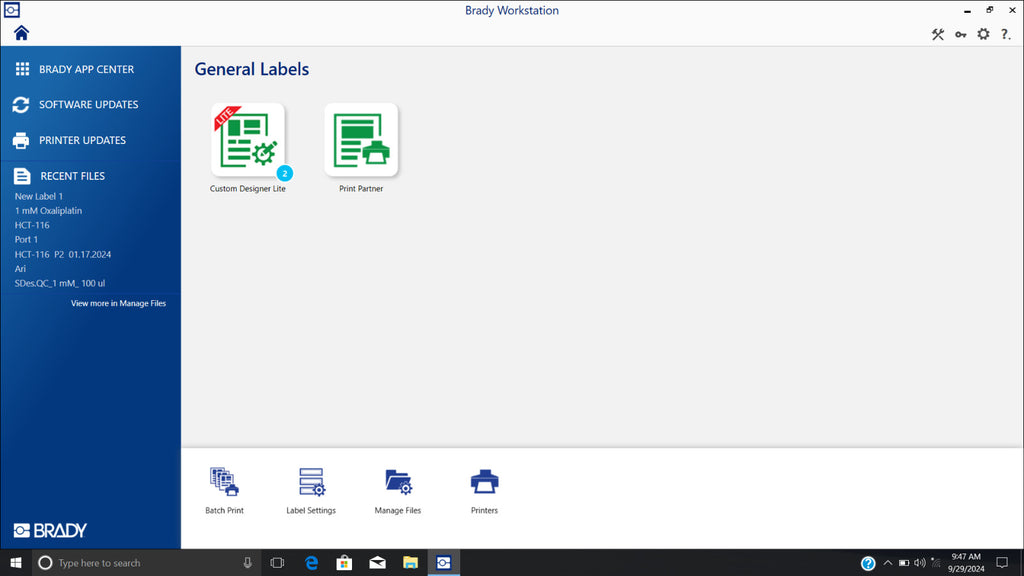
Task: Click the blue help icon in system tray
Action: pos(868,563)
